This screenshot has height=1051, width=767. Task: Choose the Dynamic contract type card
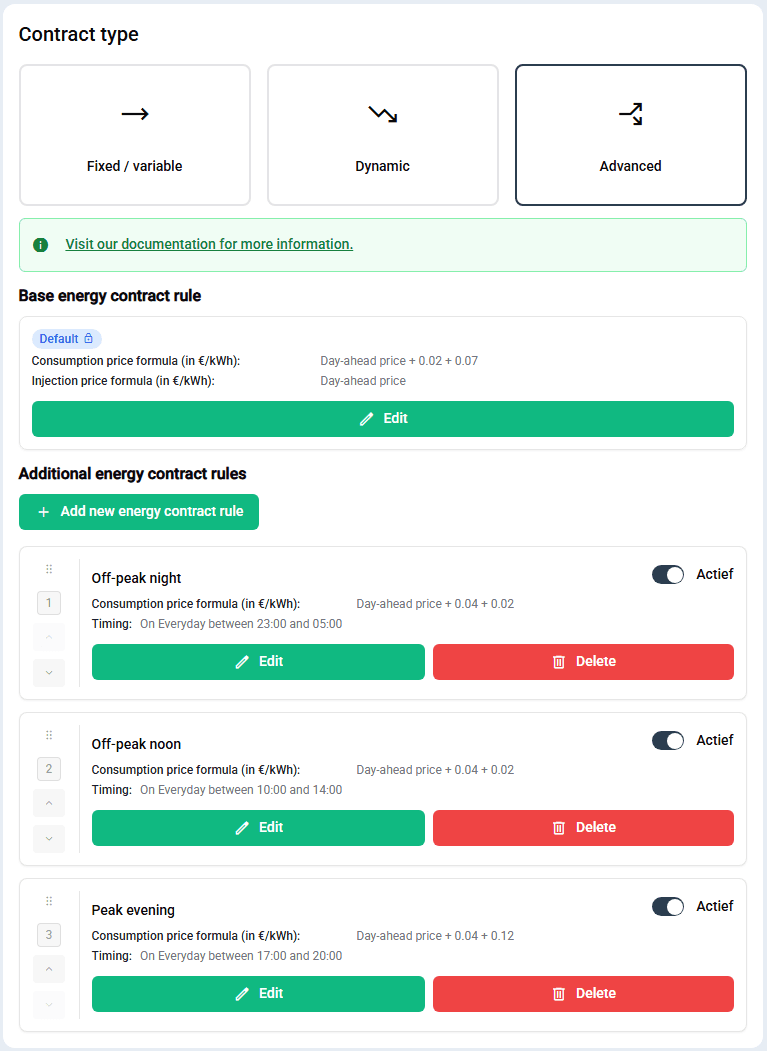(x=382, y=135)
